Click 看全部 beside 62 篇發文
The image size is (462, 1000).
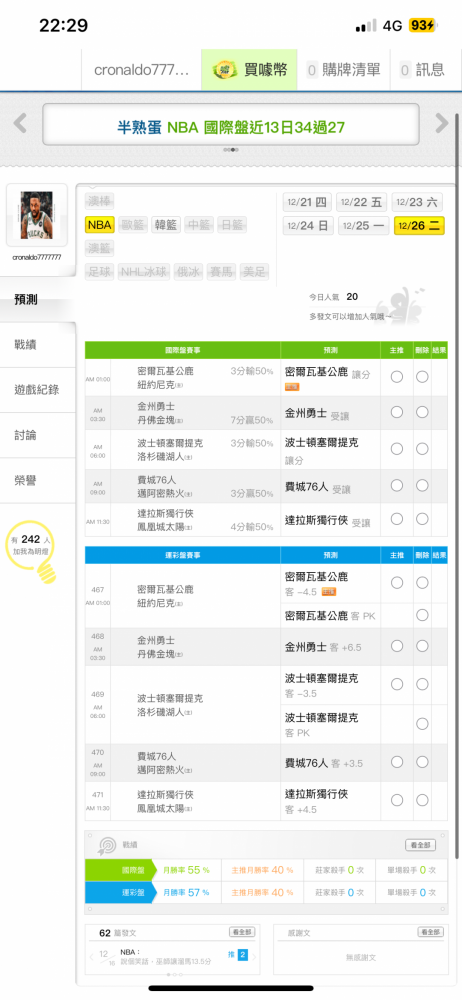tap(242, 932)
